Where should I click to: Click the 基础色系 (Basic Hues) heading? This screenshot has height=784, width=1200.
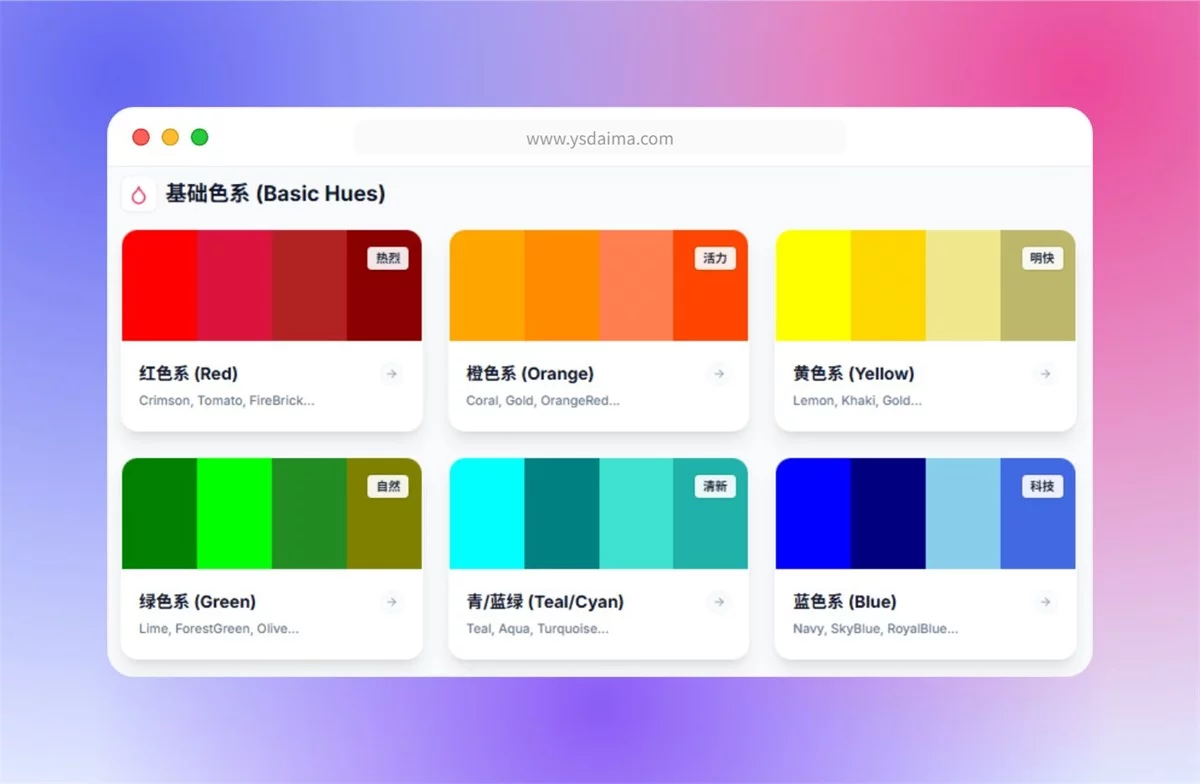(275, 194)
